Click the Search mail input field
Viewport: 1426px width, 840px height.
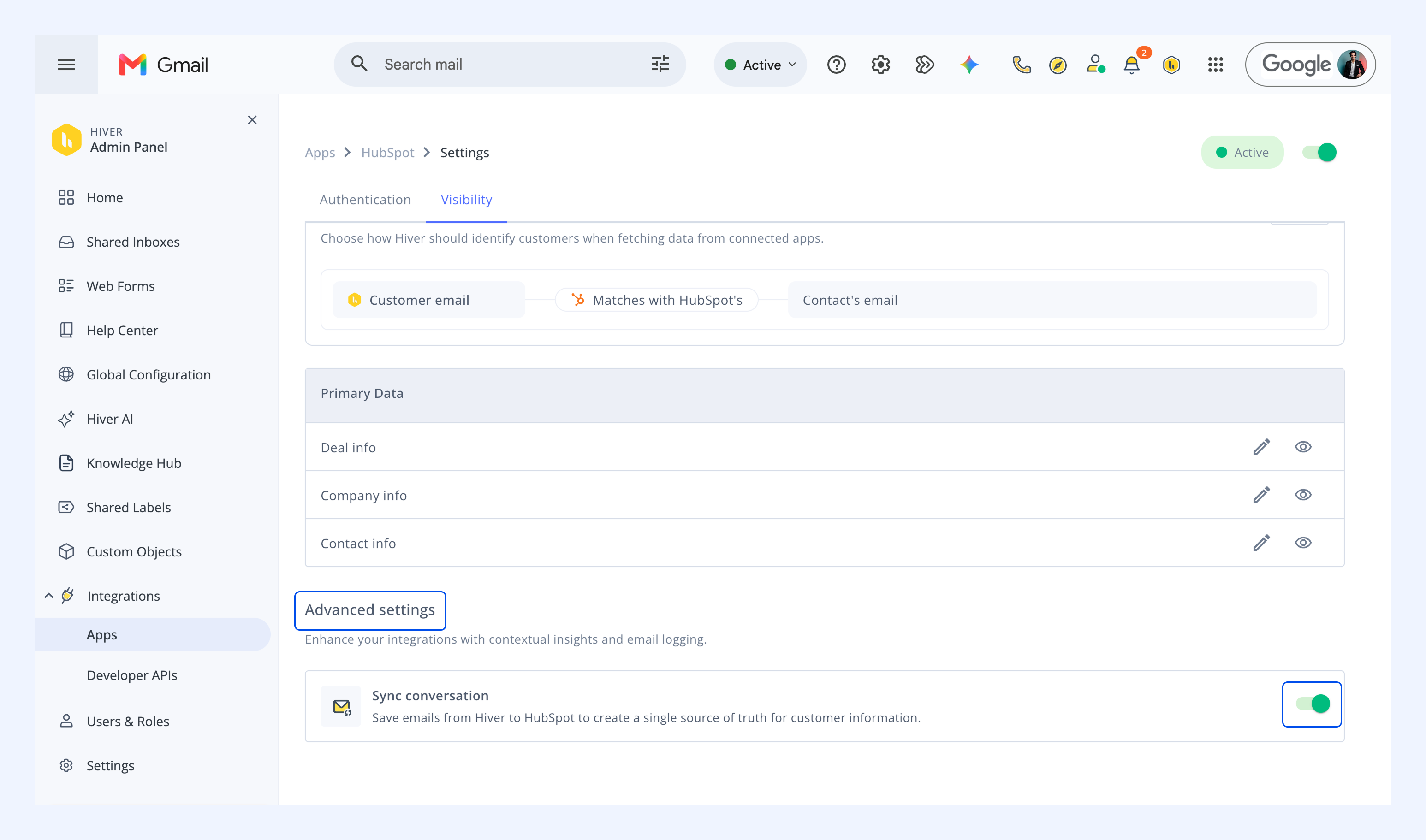(x=510, y=65)
